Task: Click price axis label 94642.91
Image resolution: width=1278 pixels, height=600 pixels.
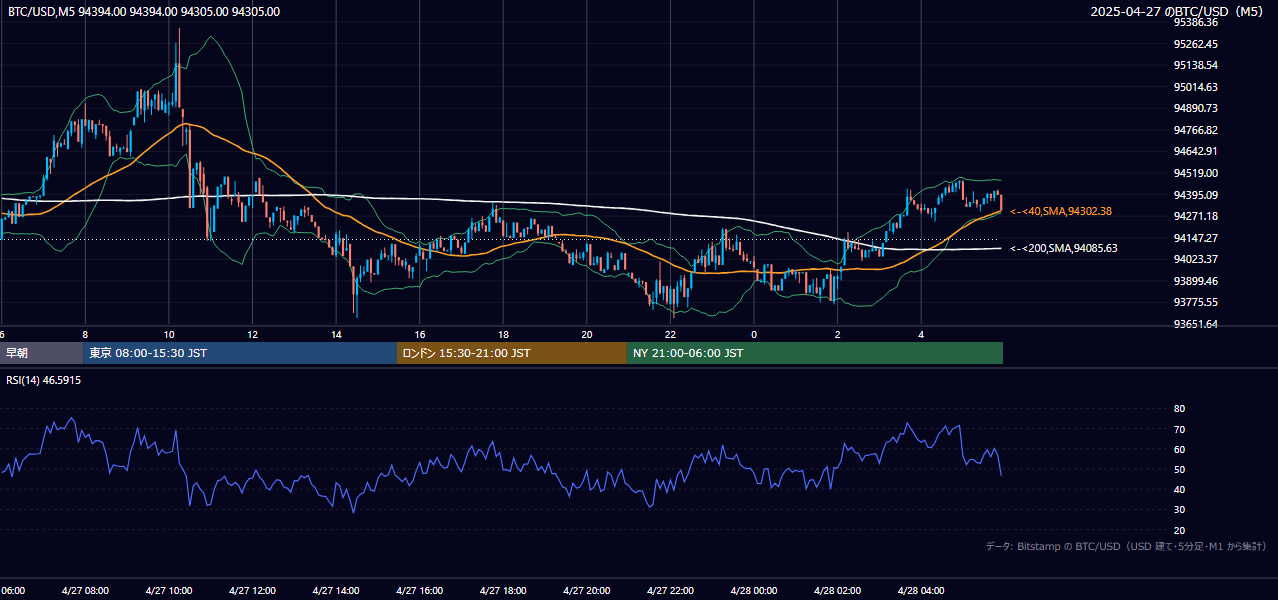Action: 1195,151
